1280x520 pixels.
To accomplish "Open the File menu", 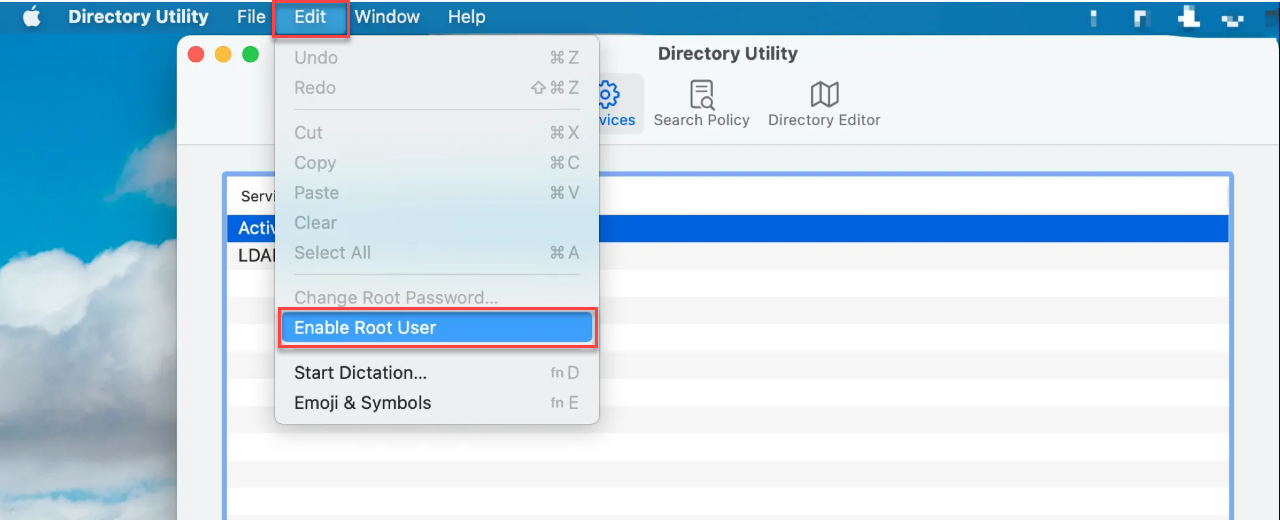I will coord(251,17).
